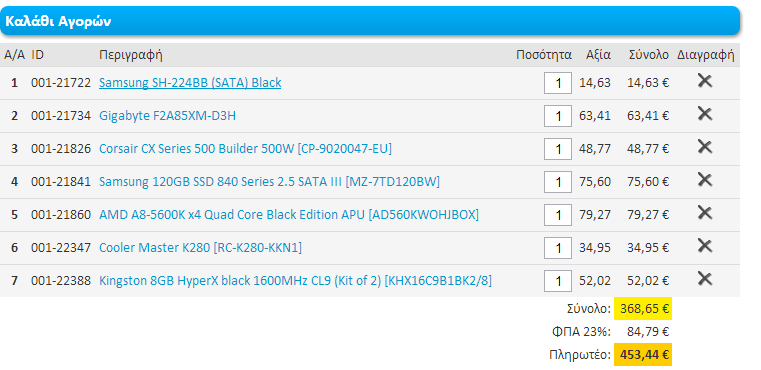The height and width of the screenshot is (370, 761).
Task: Open the Kingston 8GB HyperX black link
Action: click(295, 281)
